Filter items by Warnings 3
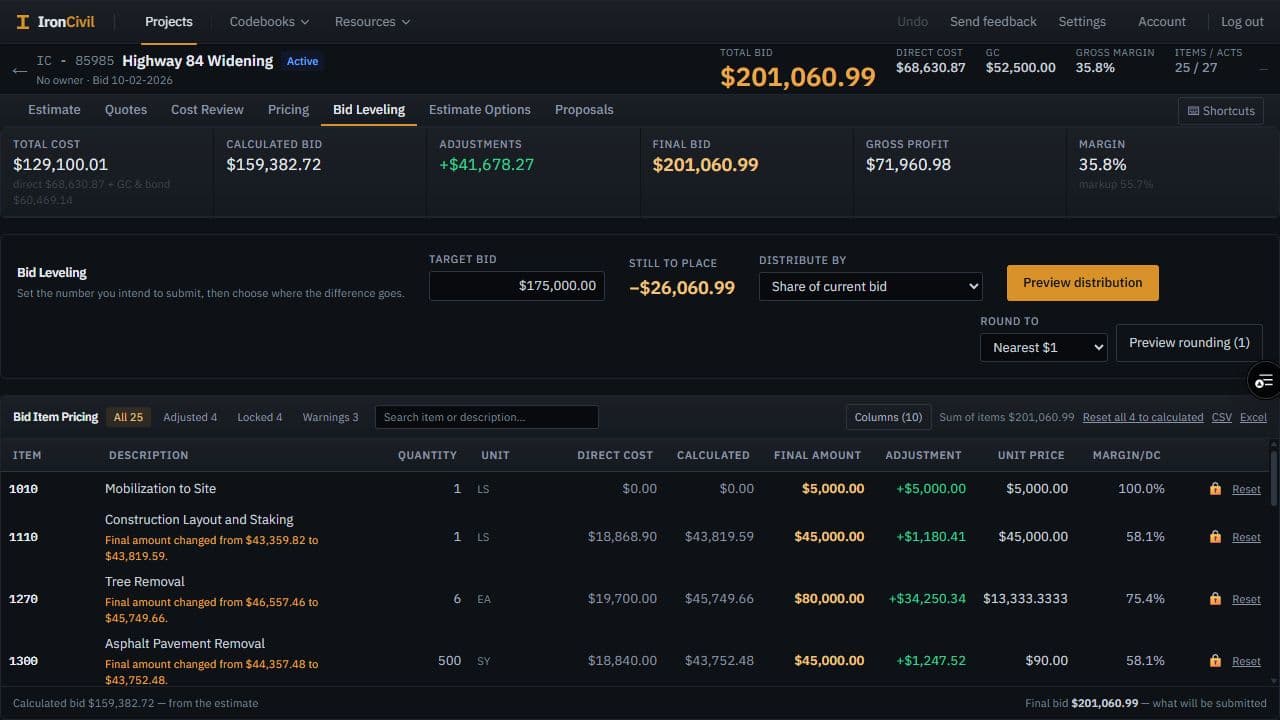The height and width of the screenshot is (720, 1280). (330, 417)
